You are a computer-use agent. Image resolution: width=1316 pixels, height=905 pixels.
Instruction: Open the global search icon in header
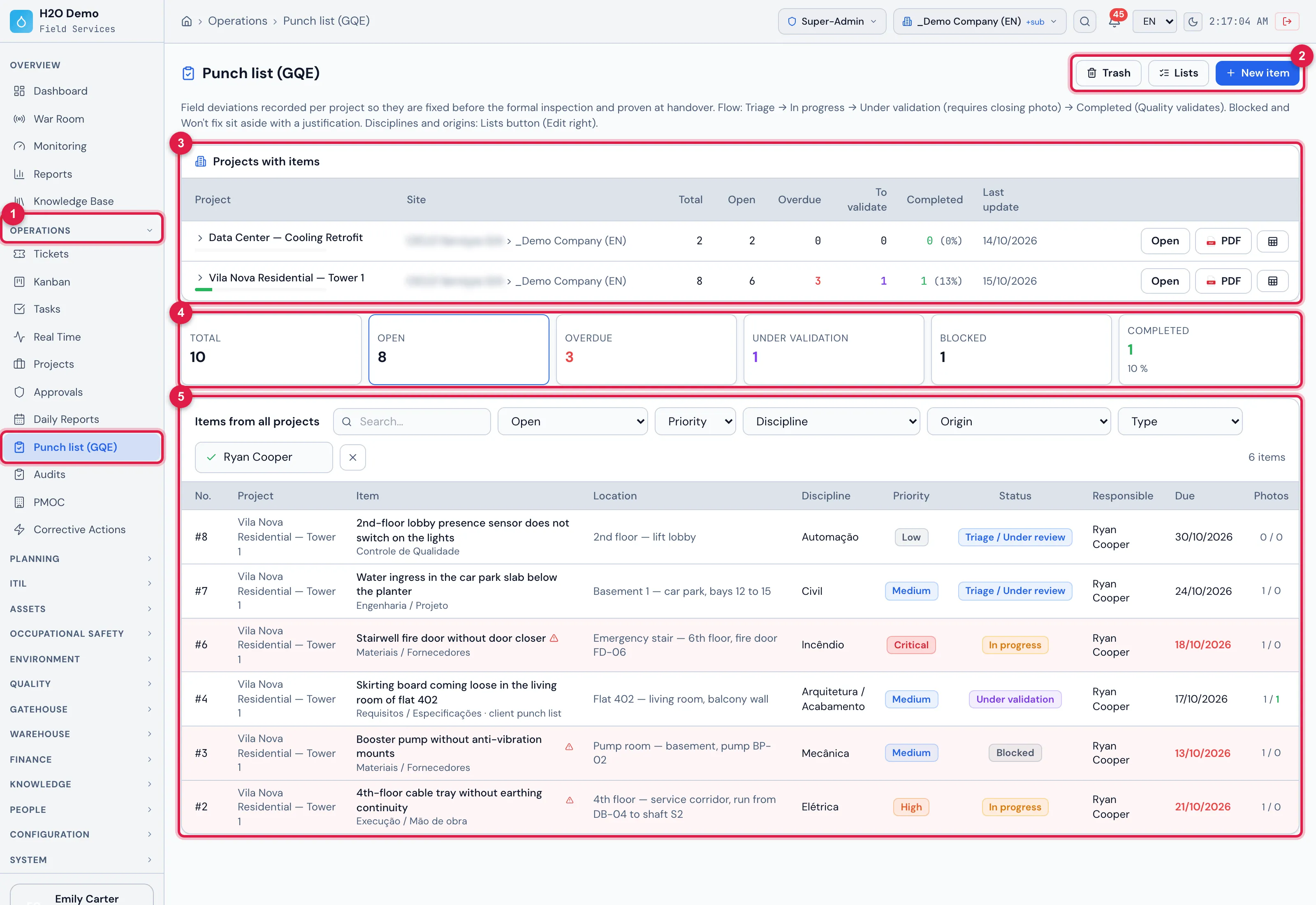[1084, 21]
